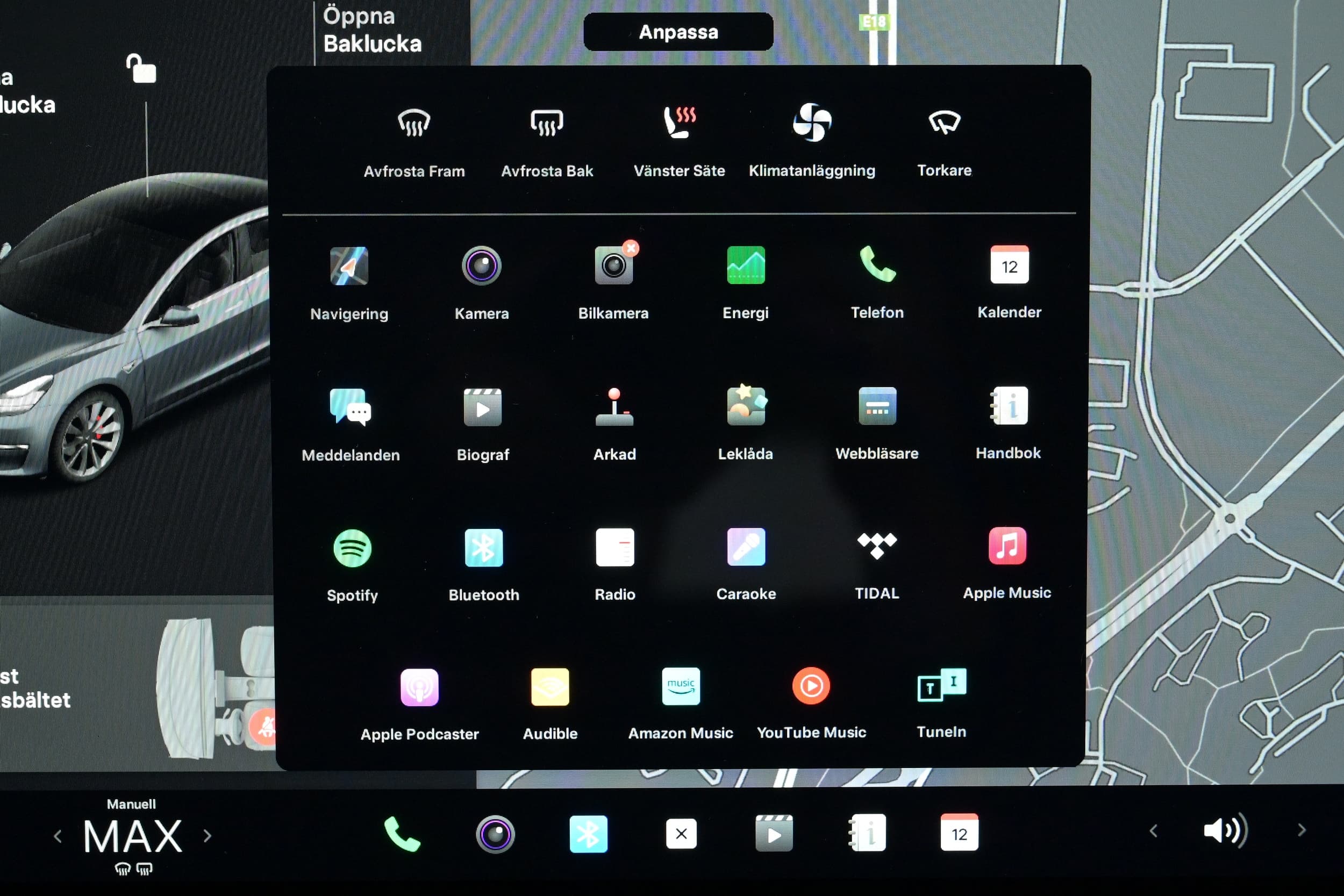Tap the MAX temperature setting
The width and height of the screenshot is (1344, 896).
click(x=133, y=836)
